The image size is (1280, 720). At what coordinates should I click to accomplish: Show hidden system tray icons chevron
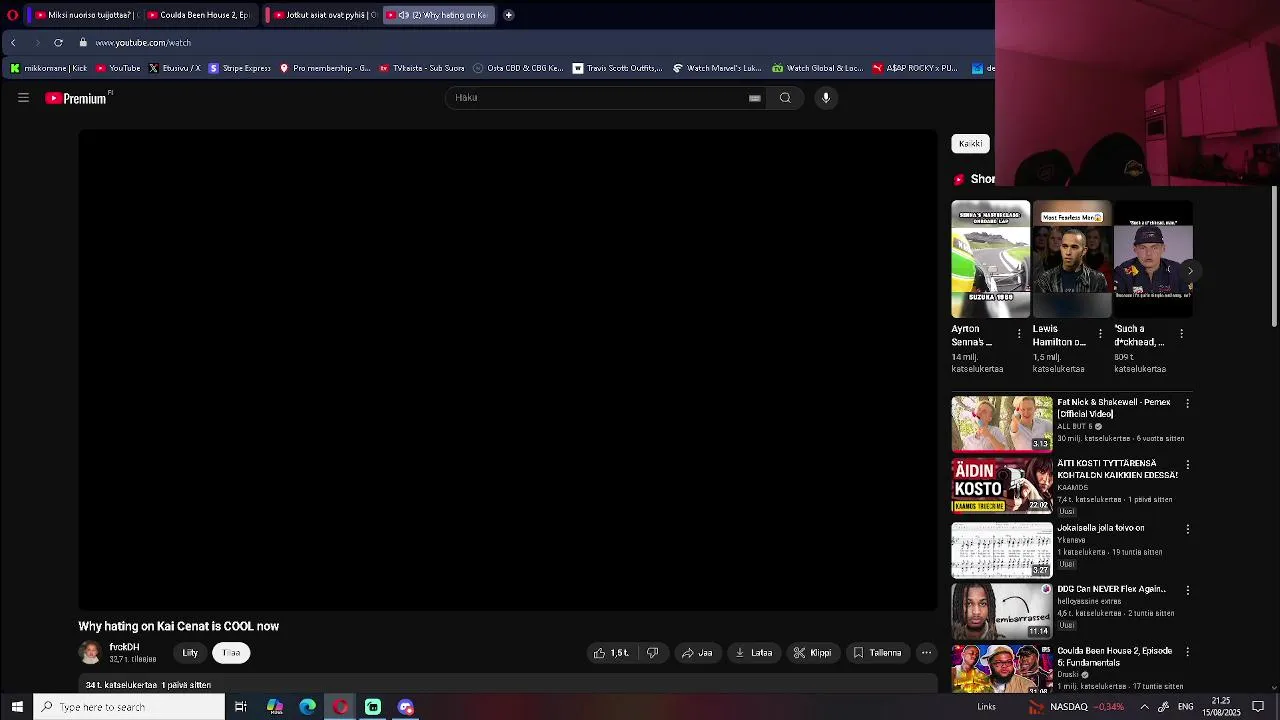point(1144,707)
